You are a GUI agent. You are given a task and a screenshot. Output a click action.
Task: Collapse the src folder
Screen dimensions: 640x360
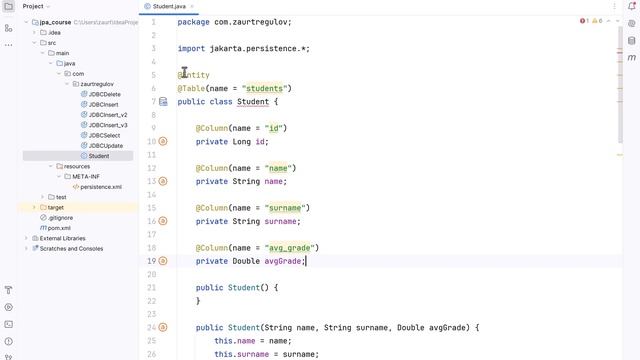click(35, 43)
